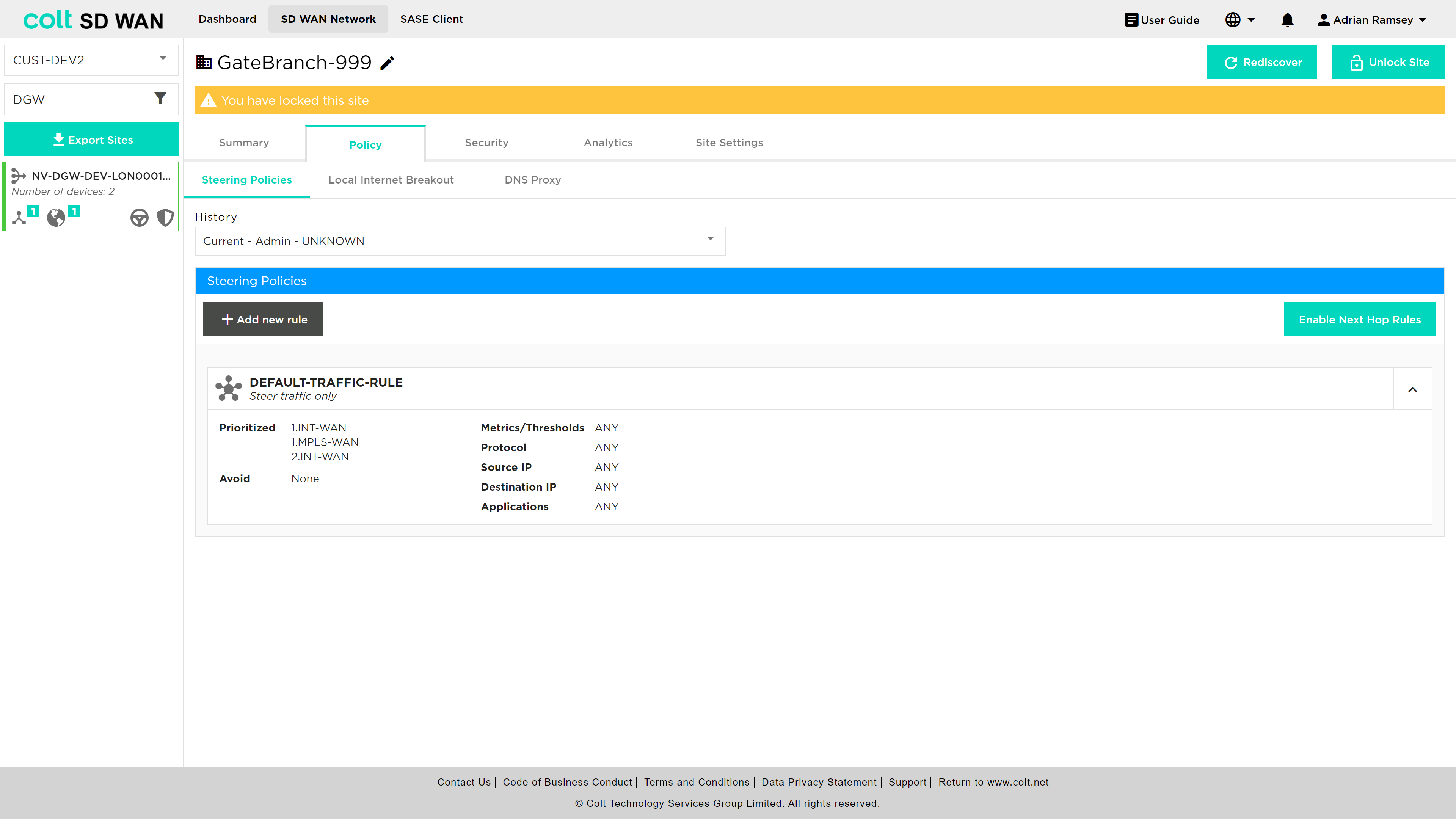Switch to the Summary tab
The height and width of the screenshot is (819, 1456).
coord(244,143)
